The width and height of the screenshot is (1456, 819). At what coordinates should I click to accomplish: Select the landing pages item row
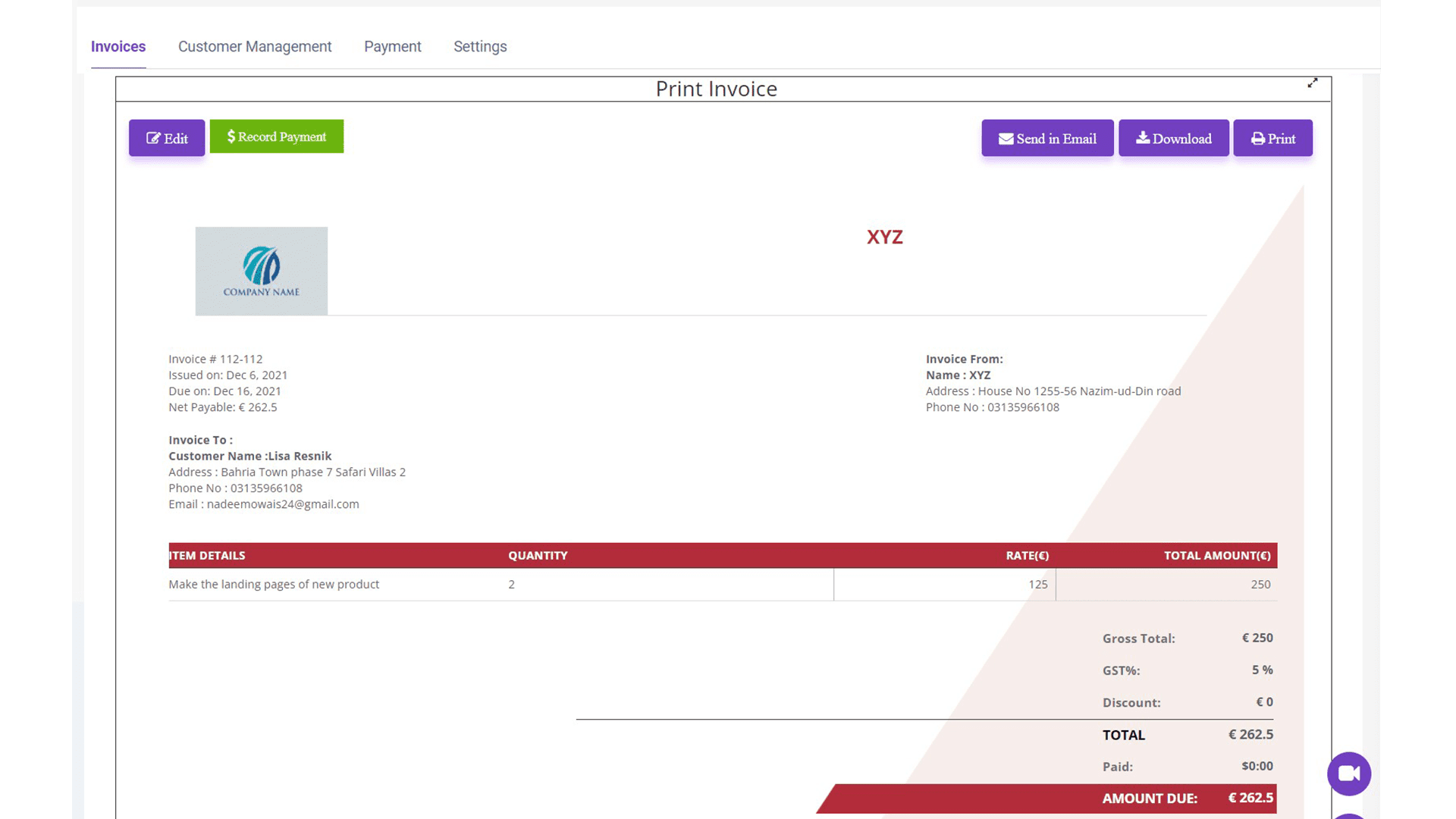pyautogui.click(x=275, y=584)
